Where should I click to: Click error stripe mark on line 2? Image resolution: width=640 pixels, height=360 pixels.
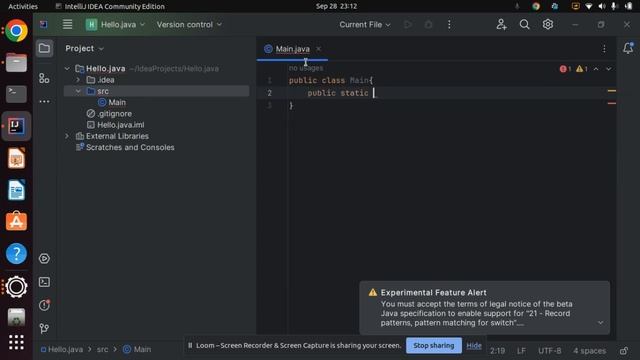click(x=611, y=91)
